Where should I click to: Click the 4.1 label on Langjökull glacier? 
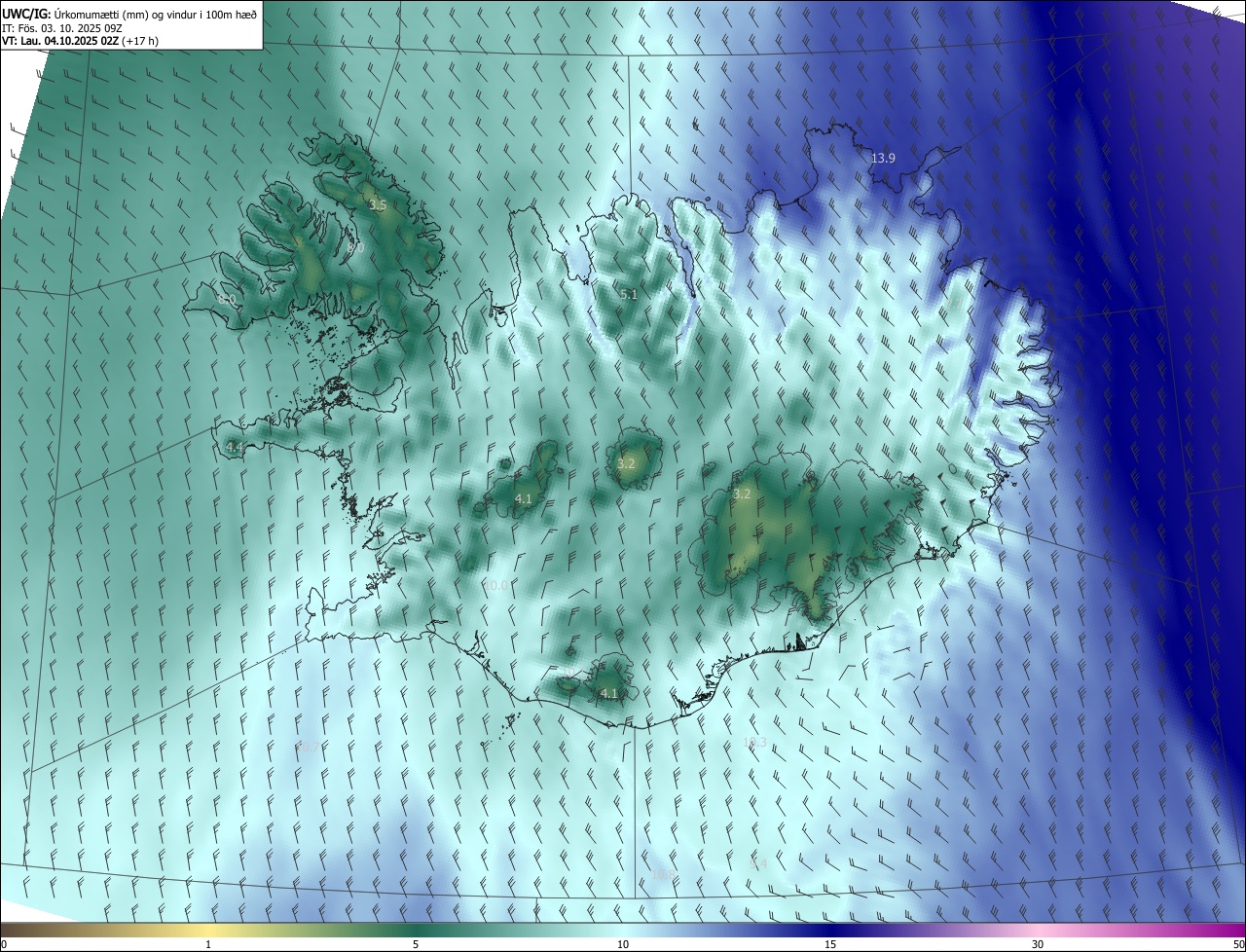[x=524, y=499]
